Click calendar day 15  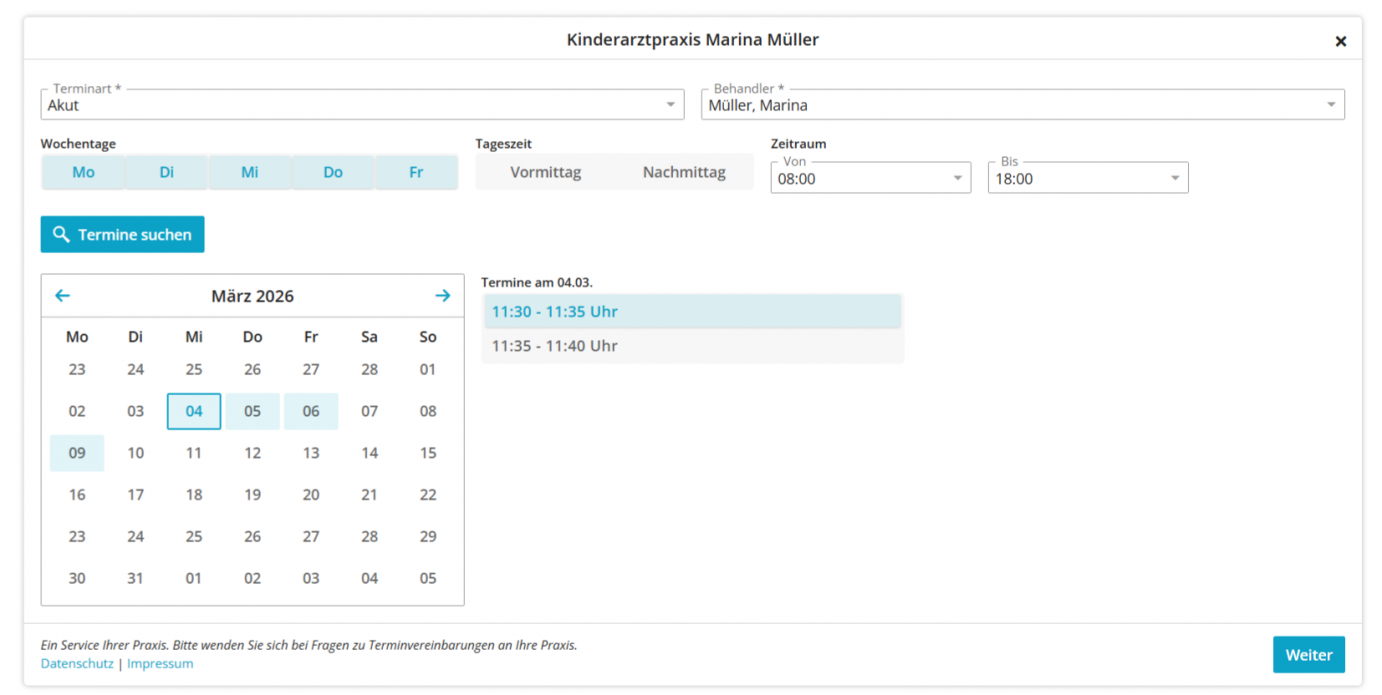pyautogui.click(x=428, y=453)
